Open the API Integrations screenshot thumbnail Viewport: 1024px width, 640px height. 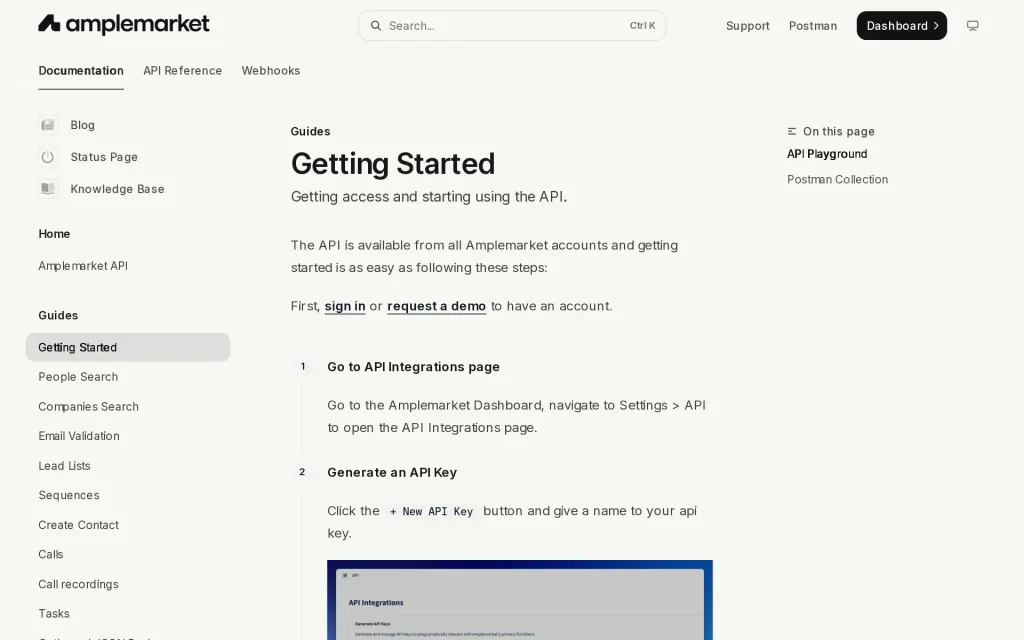tap(520, 600)
